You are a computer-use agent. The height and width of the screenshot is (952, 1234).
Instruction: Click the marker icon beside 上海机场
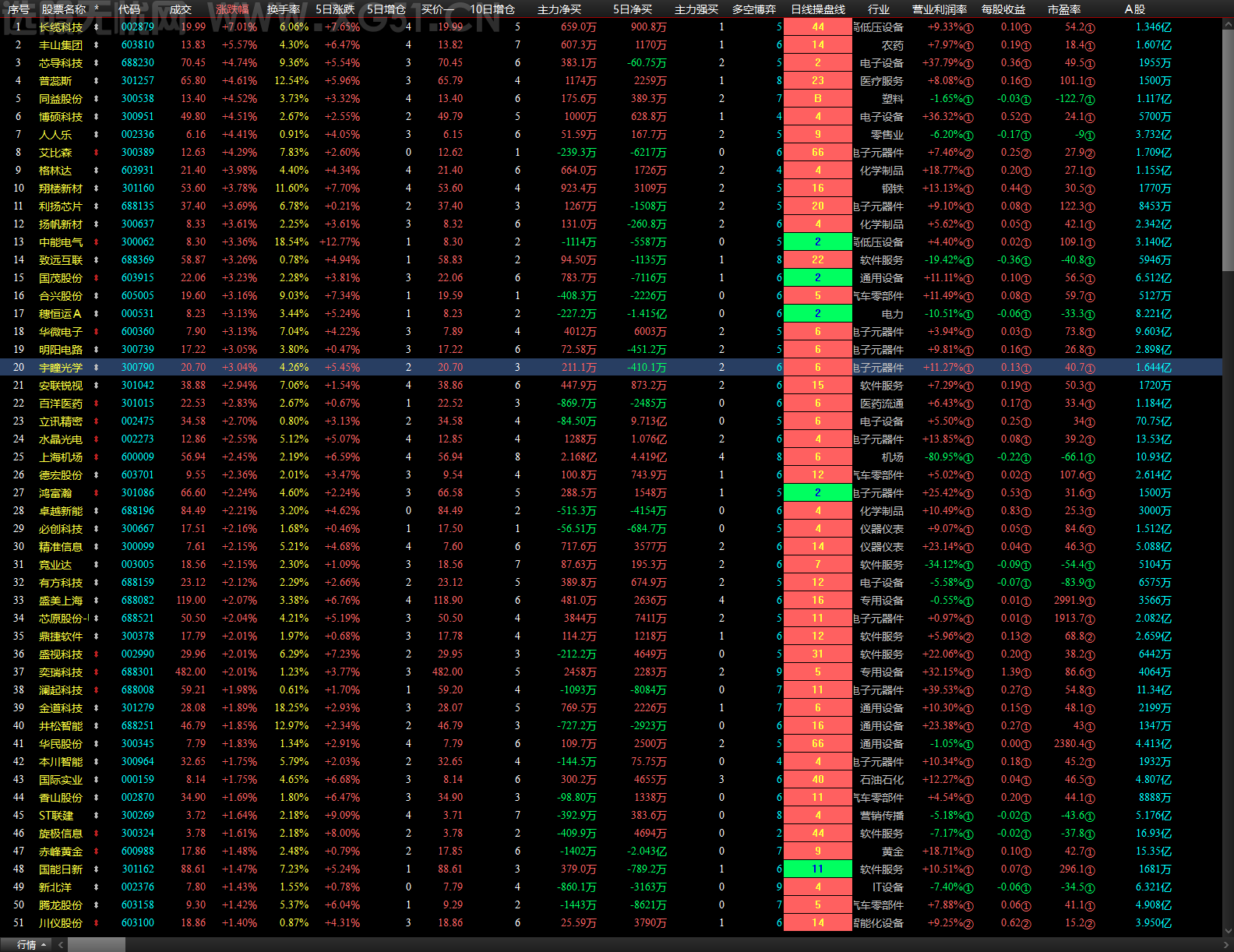coord(97,457)
